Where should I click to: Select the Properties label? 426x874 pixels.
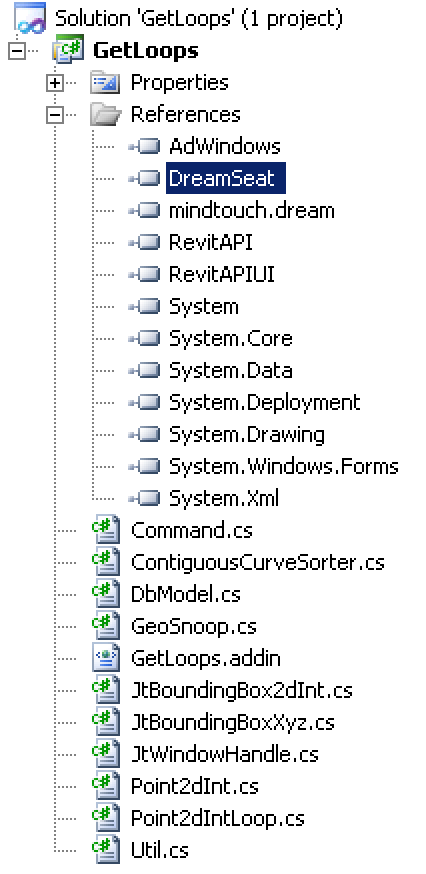coord(180,83)
